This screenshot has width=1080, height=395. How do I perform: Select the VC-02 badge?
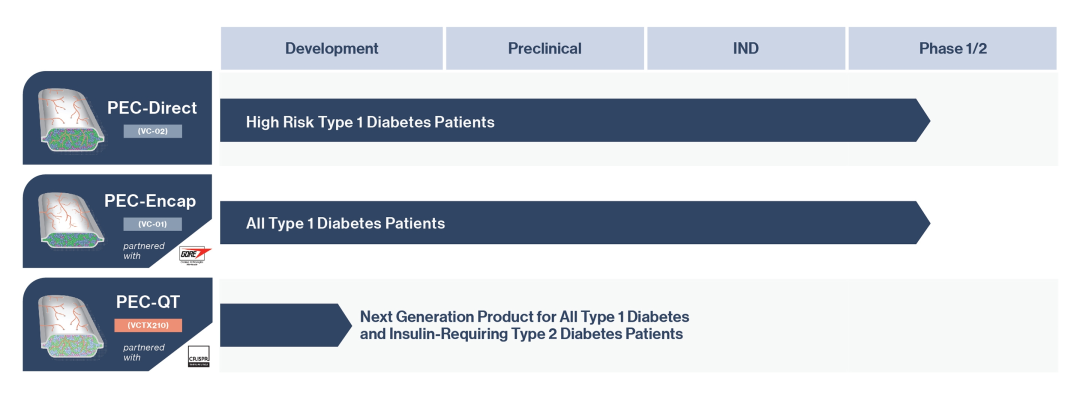click(x=153, y=130)
